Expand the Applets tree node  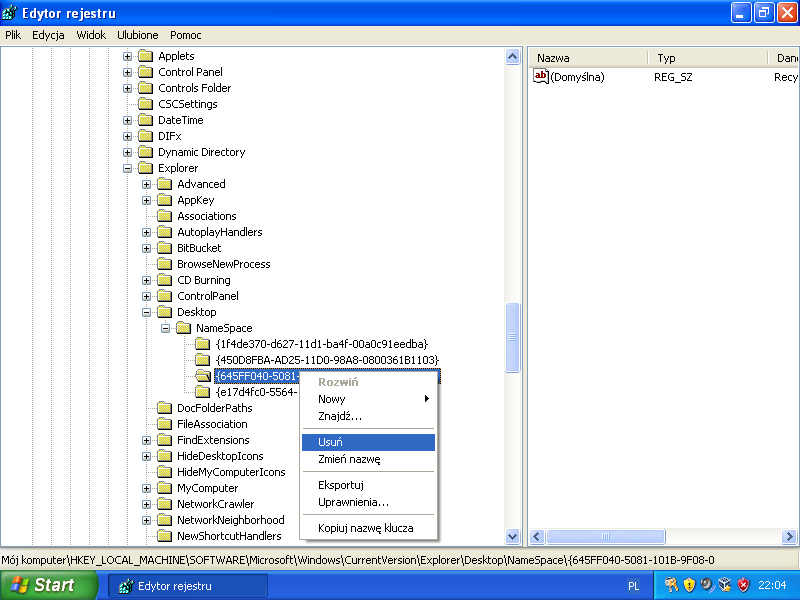point(128,56)
